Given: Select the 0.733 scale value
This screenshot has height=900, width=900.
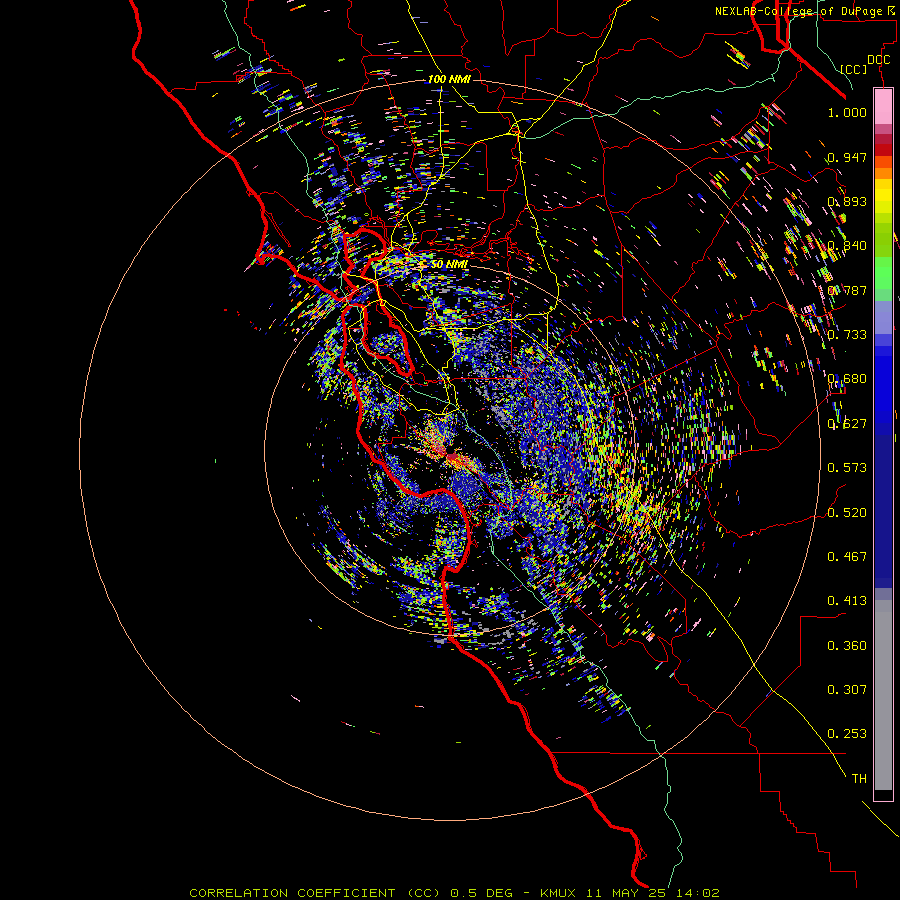Looking at the screenshot, I should [847, 335].
